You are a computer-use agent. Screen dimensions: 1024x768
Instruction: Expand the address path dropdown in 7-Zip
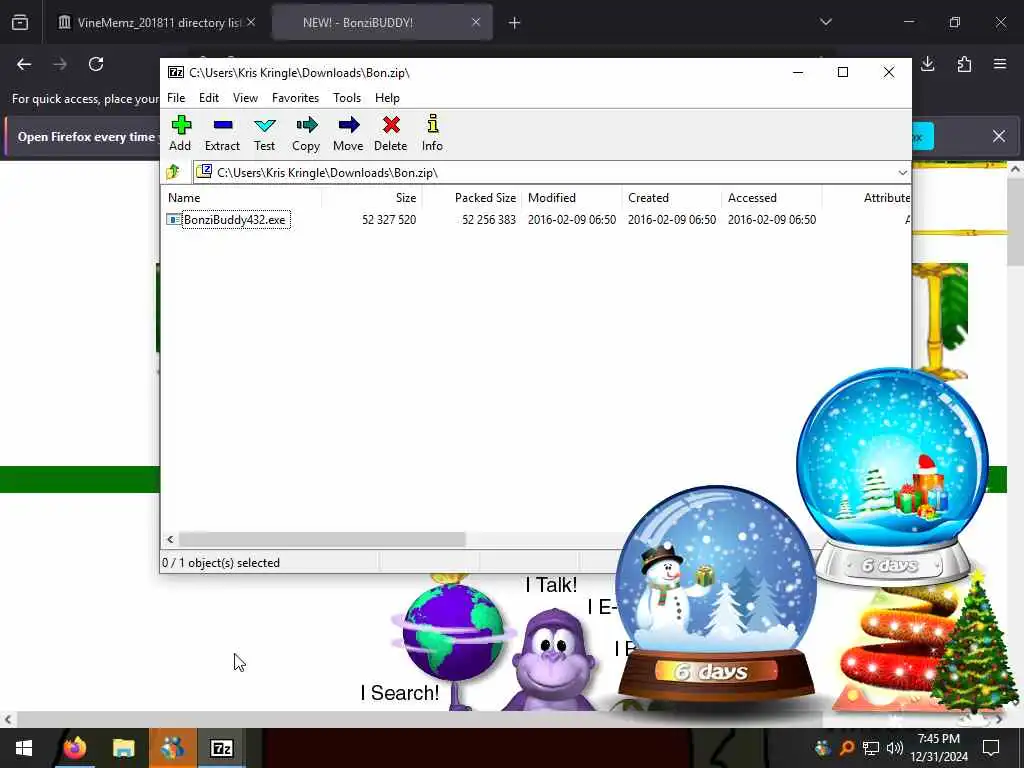coord(903,173)
